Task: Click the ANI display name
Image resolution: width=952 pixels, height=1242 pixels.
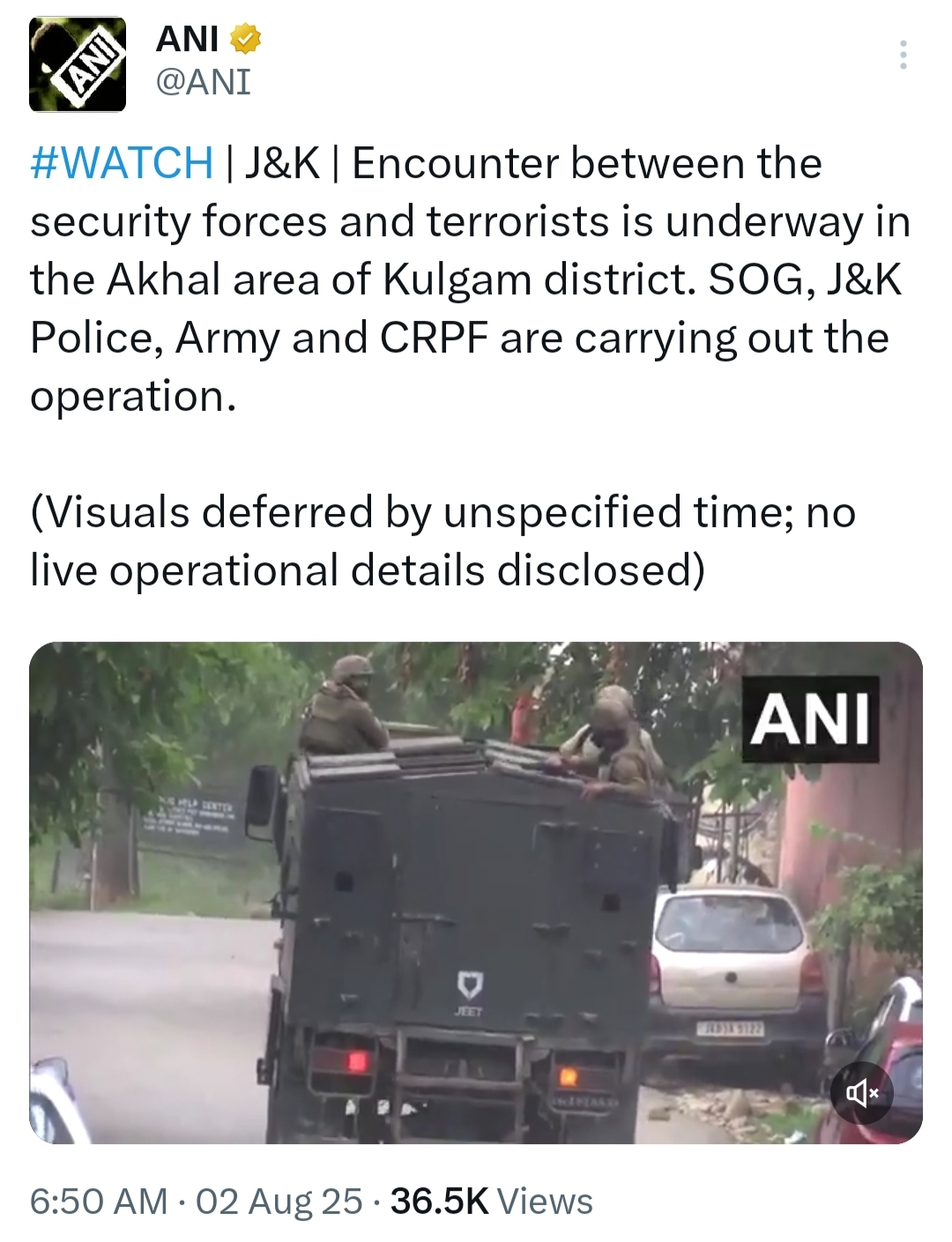Action: (187, 40)
